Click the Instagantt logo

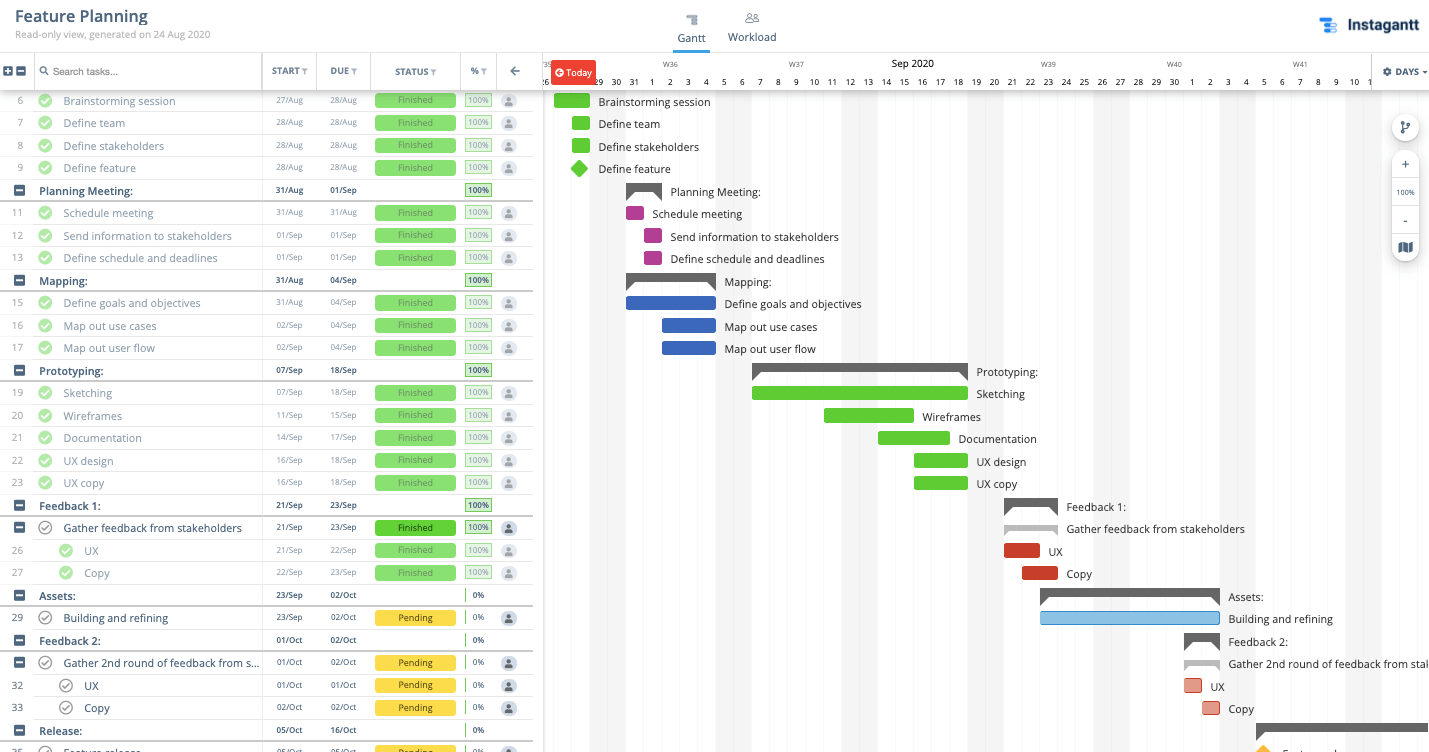1370,25
